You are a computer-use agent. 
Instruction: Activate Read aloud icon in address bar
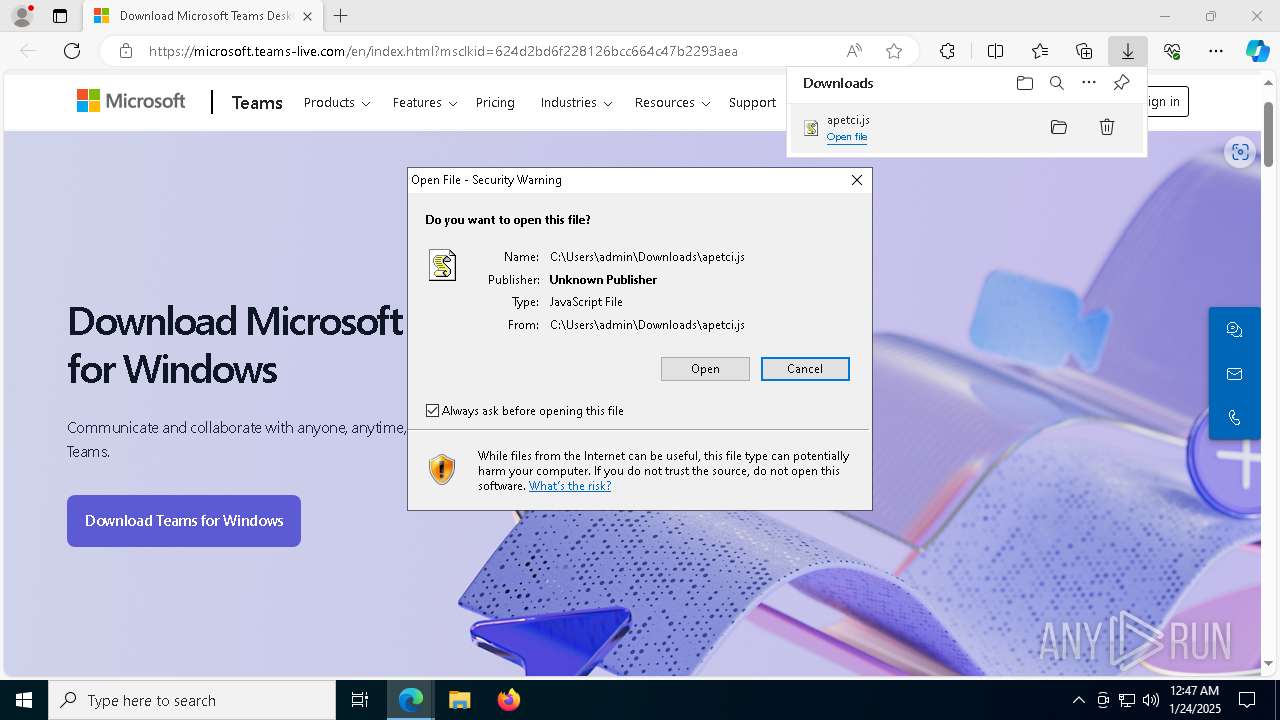click(854, 51)
